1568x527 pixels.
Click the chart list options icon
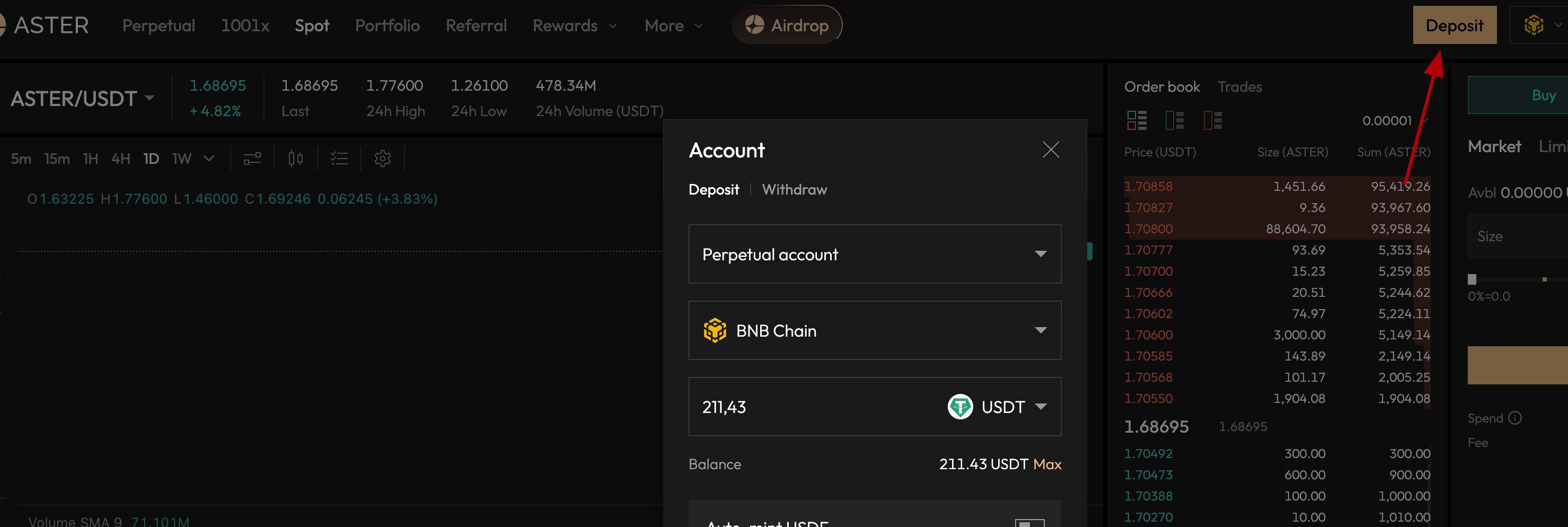(x=339, y=159)
